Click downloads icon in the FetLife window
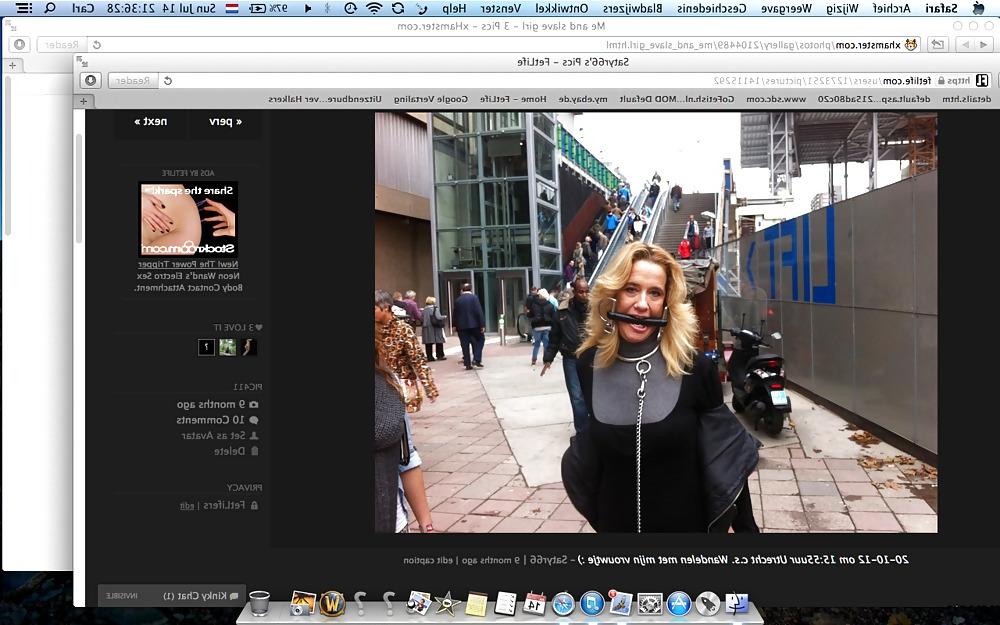 click(91, 80)
